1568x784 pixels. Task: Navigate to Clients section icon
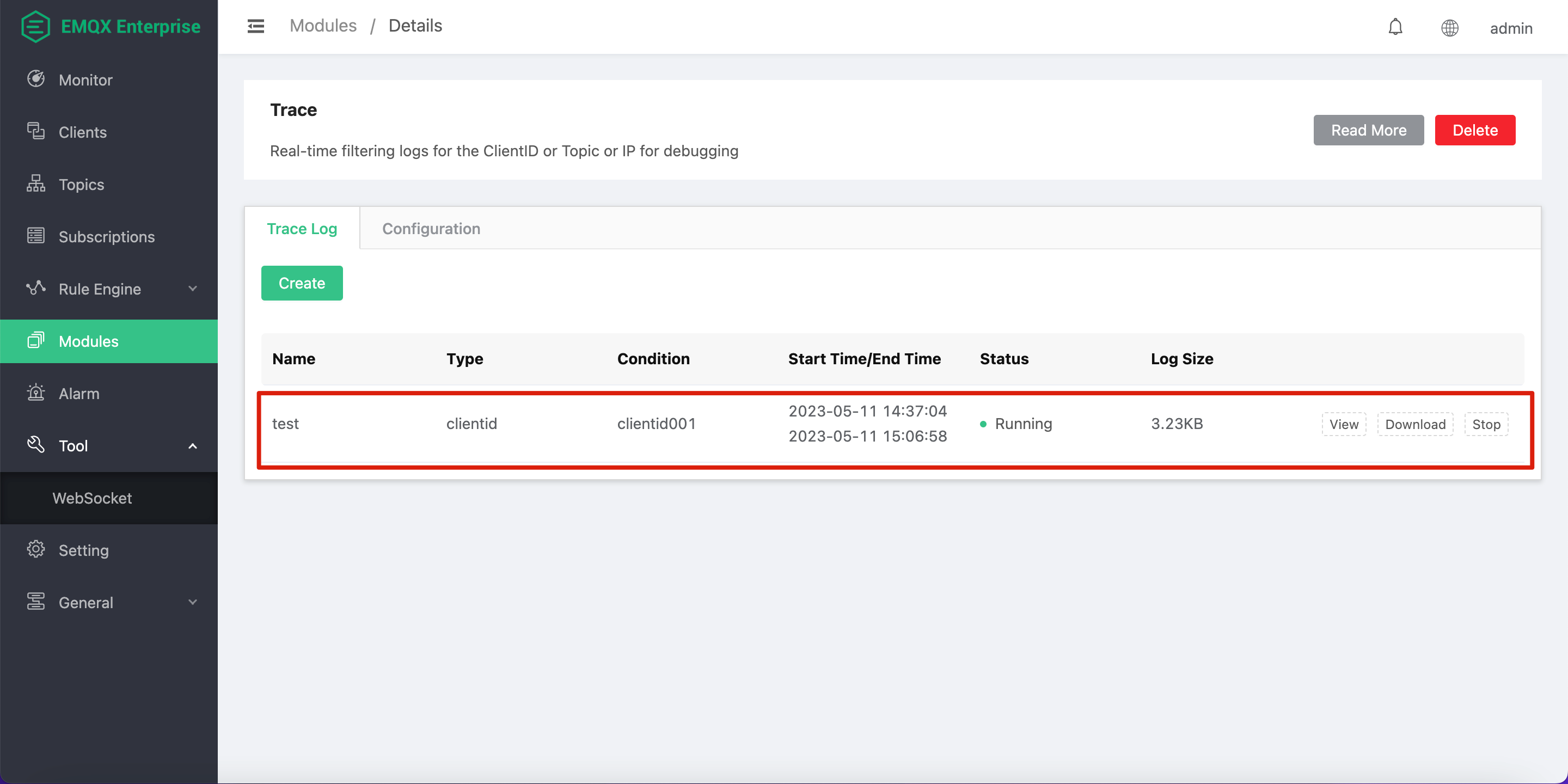pos(36,131)
